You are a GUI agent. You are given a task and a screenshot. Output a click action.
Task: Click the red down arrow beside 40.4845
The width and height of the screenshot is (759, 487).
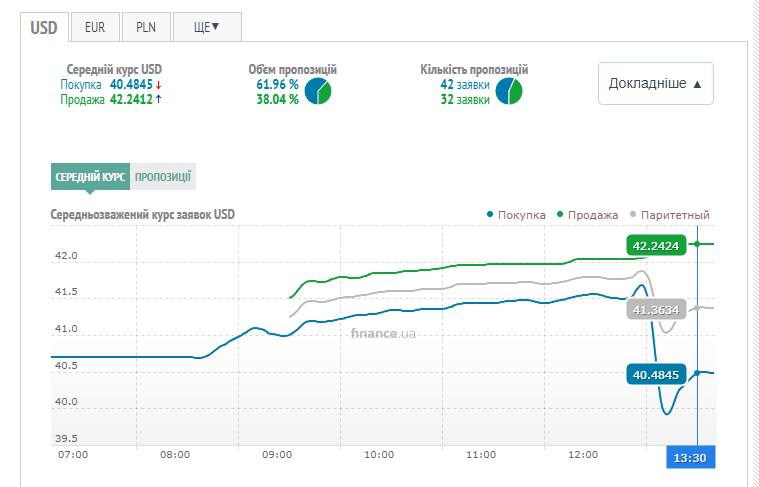158,85
